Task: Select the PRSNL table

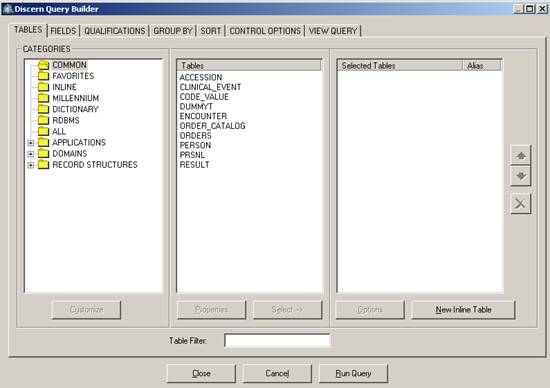Action: (192, 155)
